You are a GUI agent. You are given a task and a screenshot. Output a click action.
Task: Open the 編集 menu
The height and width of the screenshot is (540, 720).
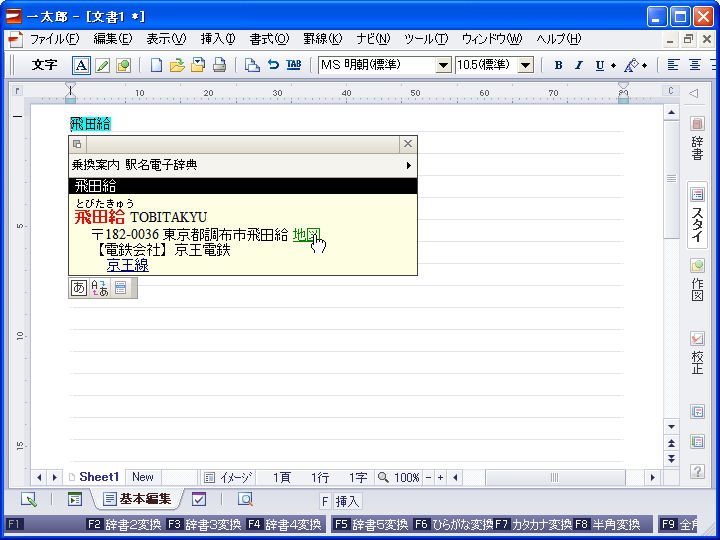[112, 39]
